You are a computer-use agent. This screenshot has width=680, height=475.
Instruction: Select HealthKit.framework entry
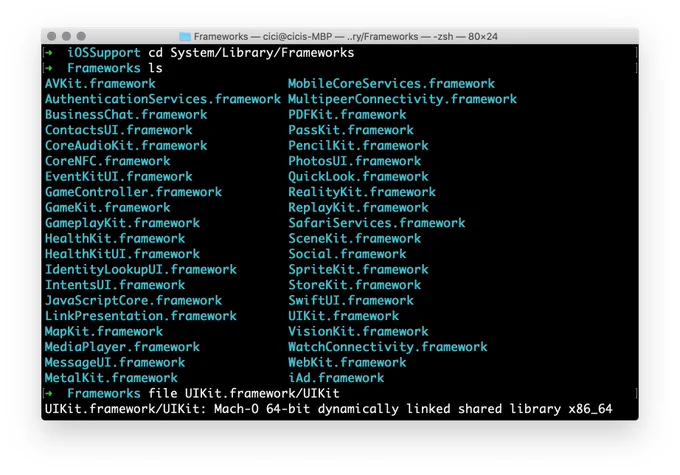click(x=115, y=239)
